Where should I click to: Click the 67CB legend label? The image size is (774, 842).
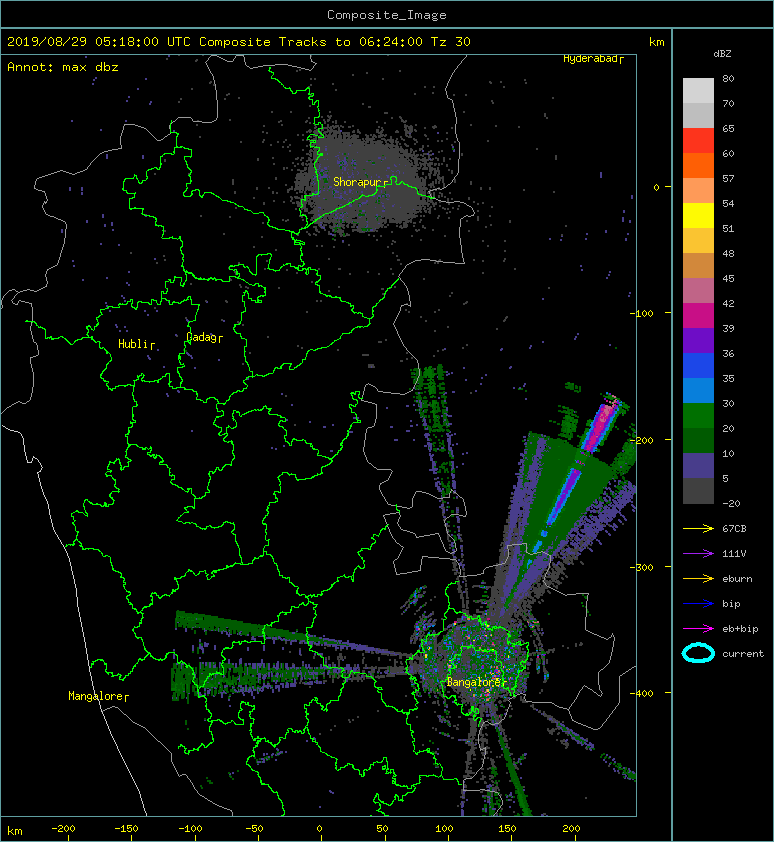pyautogui.click(x=734, y=528)
